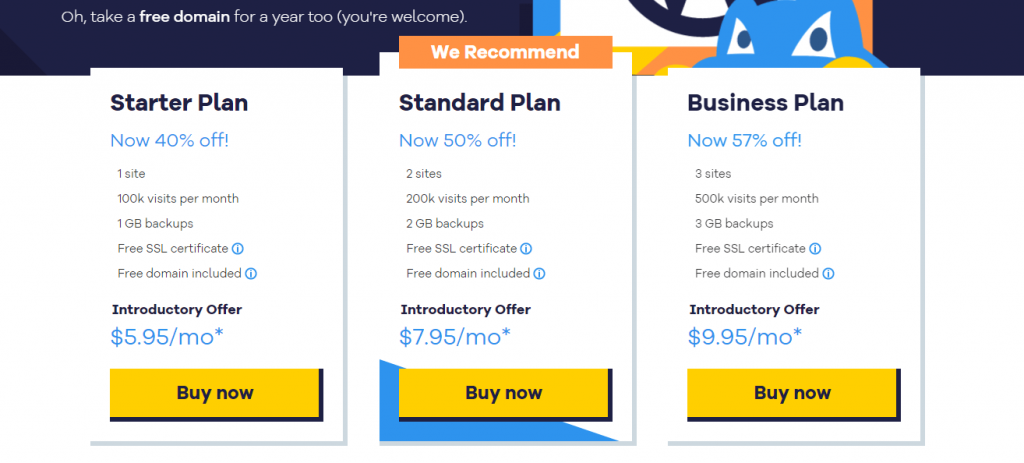Click the Now 40% off text
Image resolution: width=1024 pixels, height=463 pixels.
(170, 140)
